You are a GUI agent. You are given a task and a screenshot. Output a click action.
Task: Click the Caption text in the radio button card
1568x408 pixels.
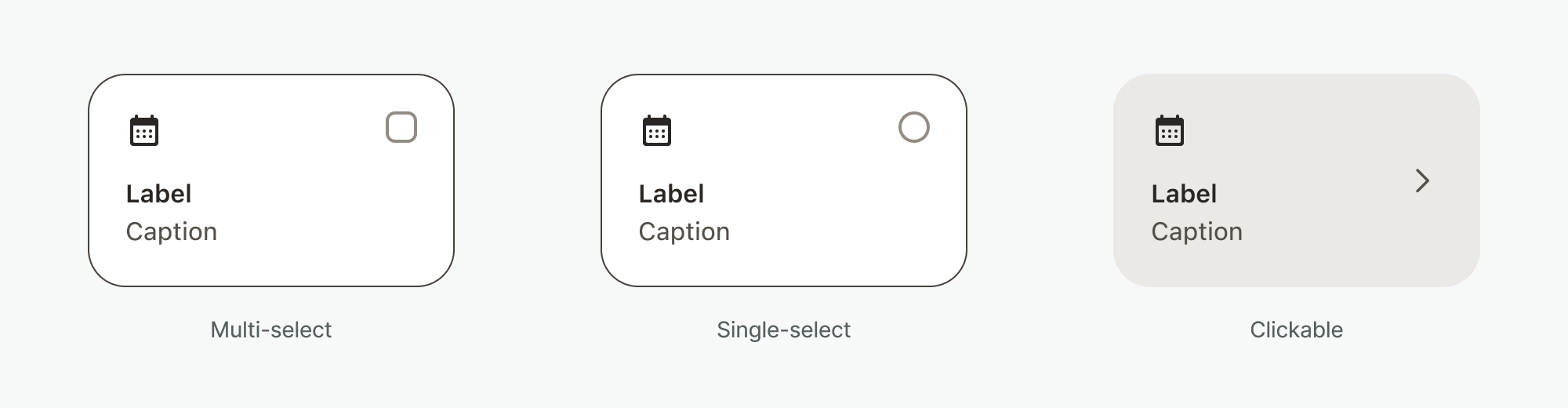(x=684, y=231)
